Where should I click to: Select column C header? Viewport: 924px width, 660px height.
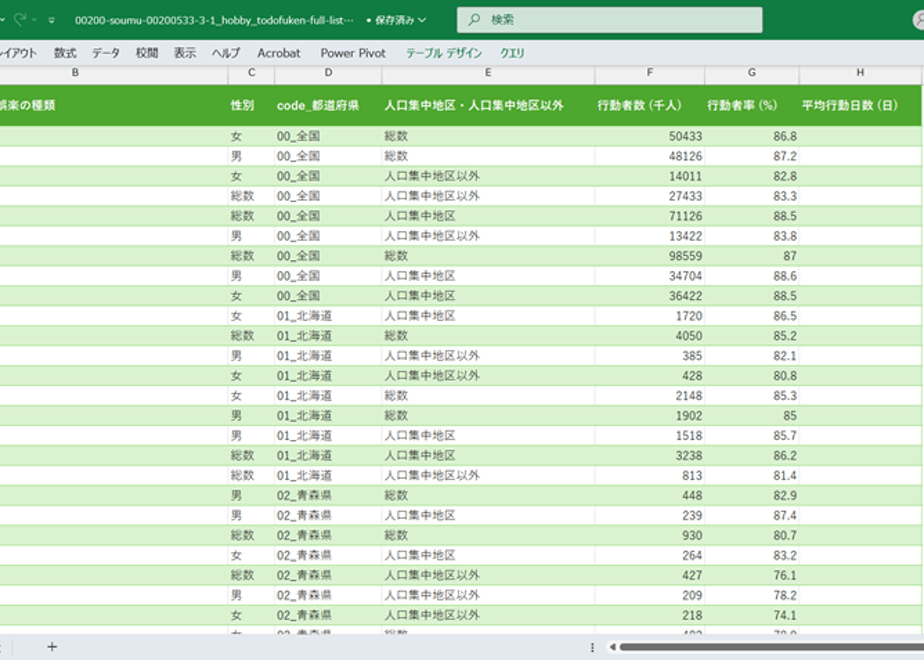click(x=252, y=72)
